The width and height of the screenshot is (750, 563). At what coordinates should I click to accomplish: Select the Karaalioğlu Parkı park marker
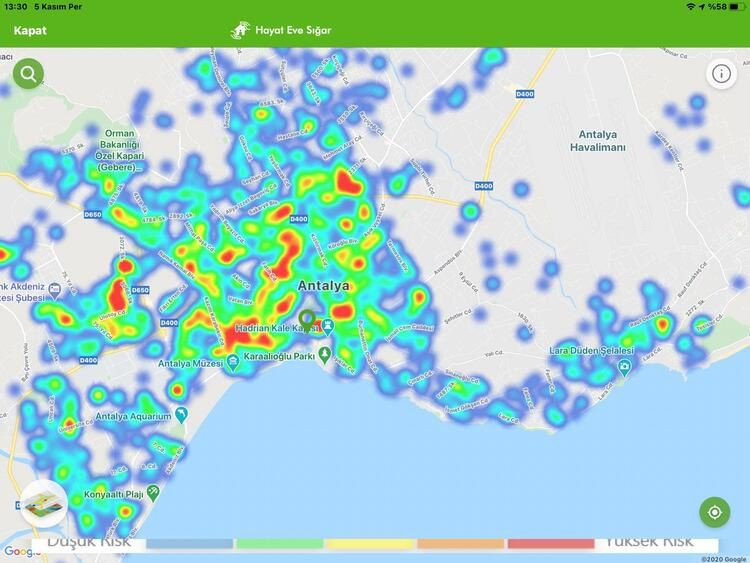coord(325,356)
